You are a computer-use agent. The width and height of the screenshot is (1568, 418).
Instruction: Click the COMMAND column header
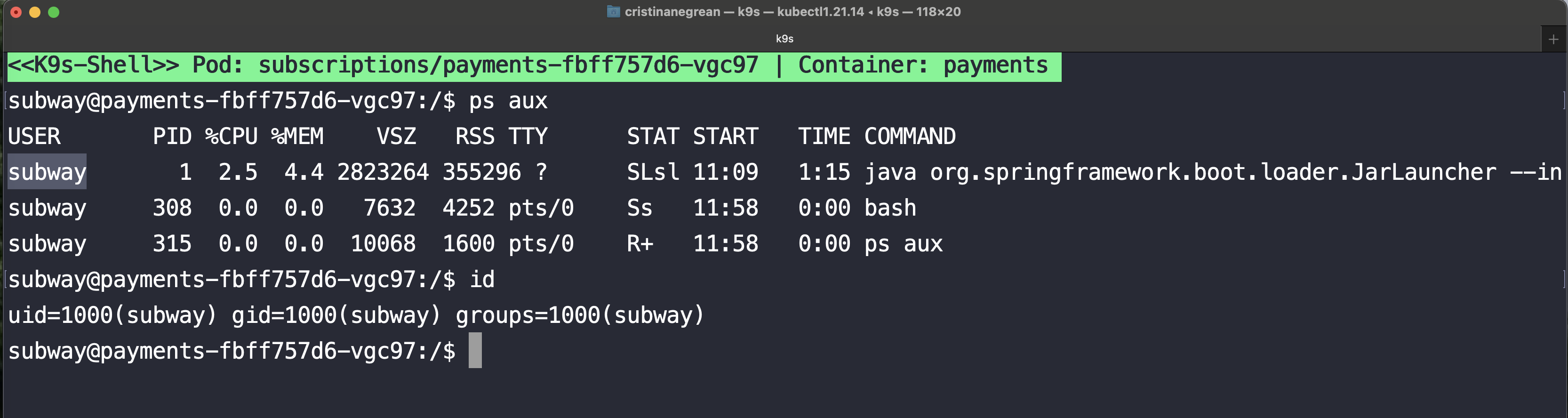[x=910, y=137]
